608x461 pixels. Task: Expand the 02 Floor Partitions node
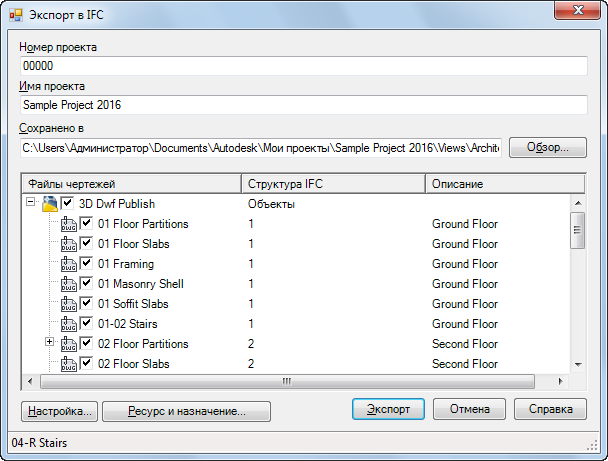49,342
